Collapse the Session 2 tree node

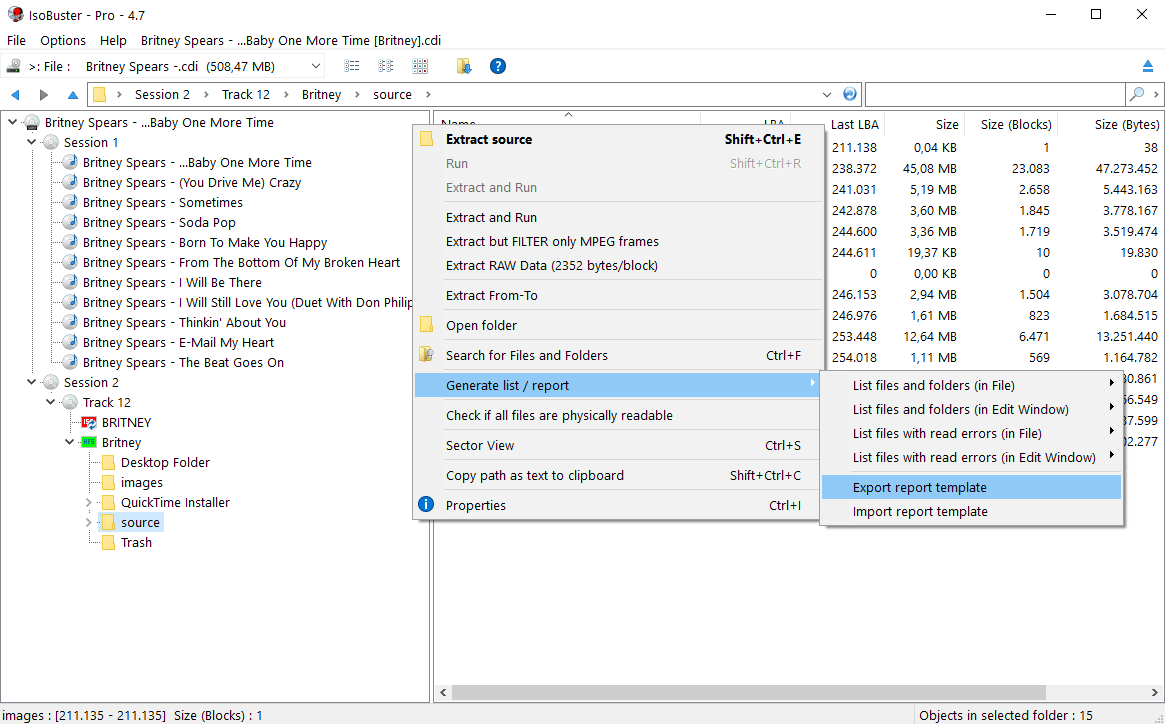point(32,382)
